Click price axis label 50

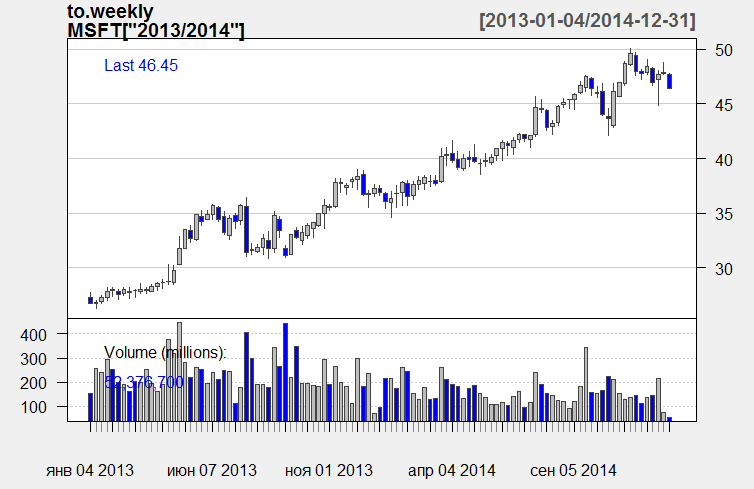point(724,50)
